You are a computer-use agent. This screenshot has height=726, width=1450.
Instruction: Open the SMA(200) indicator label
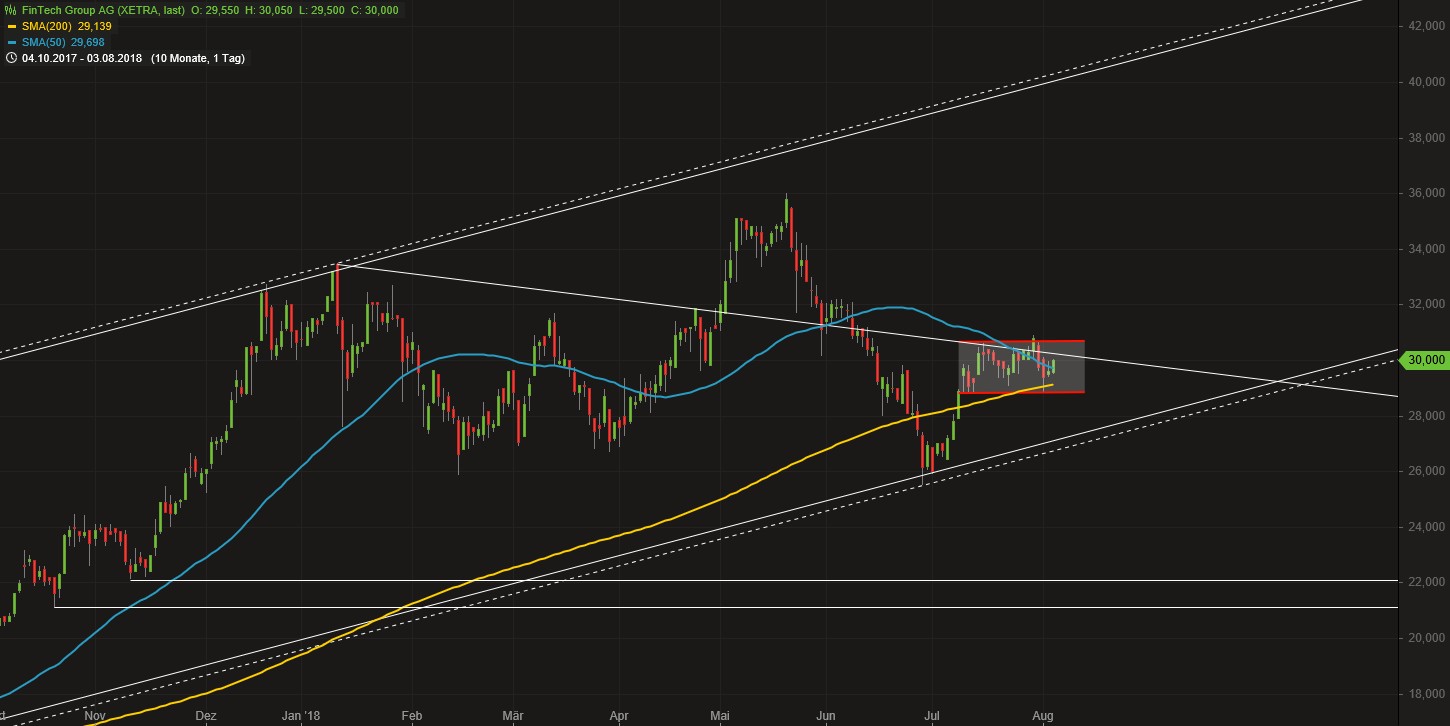(x=42, y=26)
